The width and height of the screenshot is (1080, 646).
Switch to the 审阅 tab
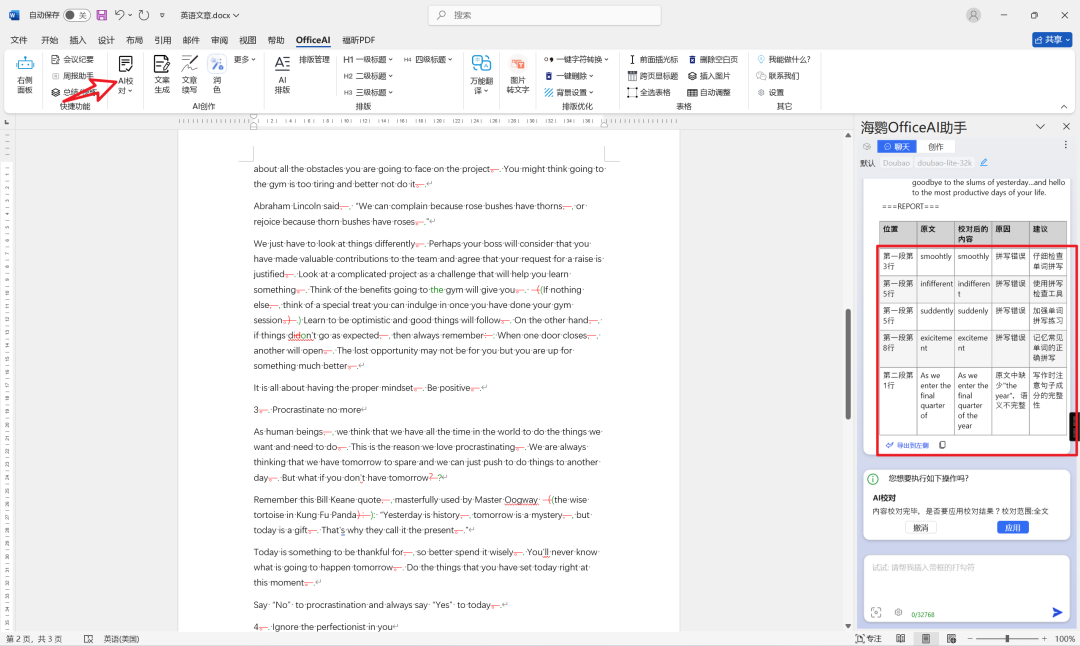point(219,40)
